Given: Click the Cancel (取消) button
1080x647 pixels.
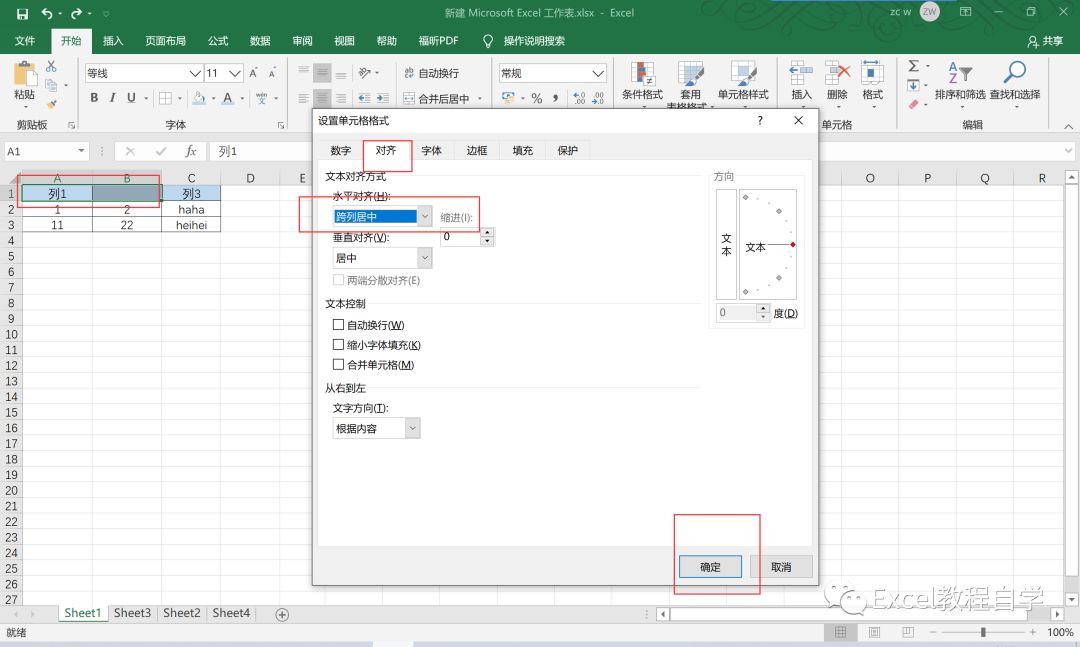Looking at the screenshot, I should (781, 566).
